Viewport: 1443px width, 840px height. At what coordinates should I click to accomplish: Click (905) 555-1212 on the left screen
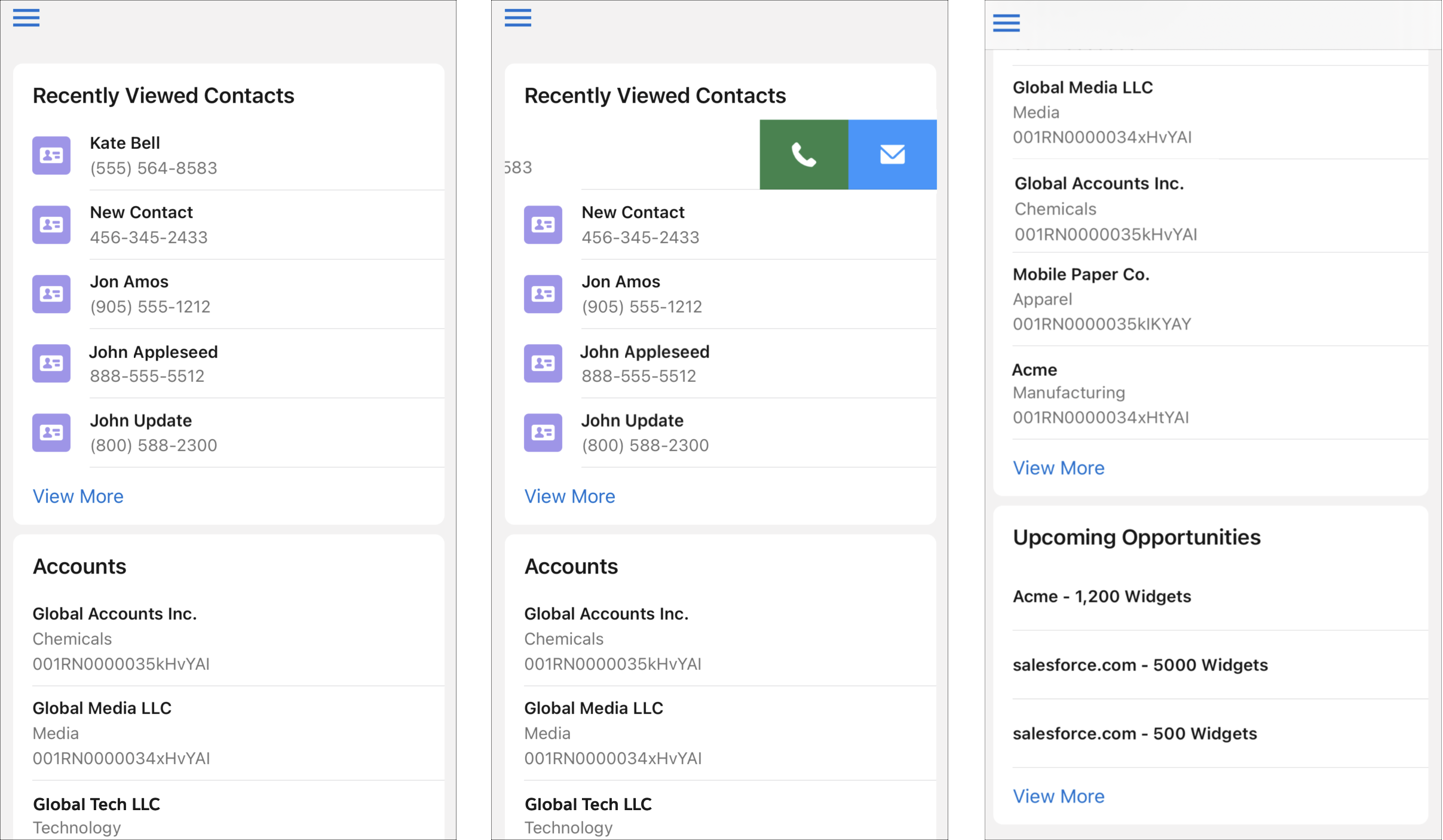coord(150,306)
